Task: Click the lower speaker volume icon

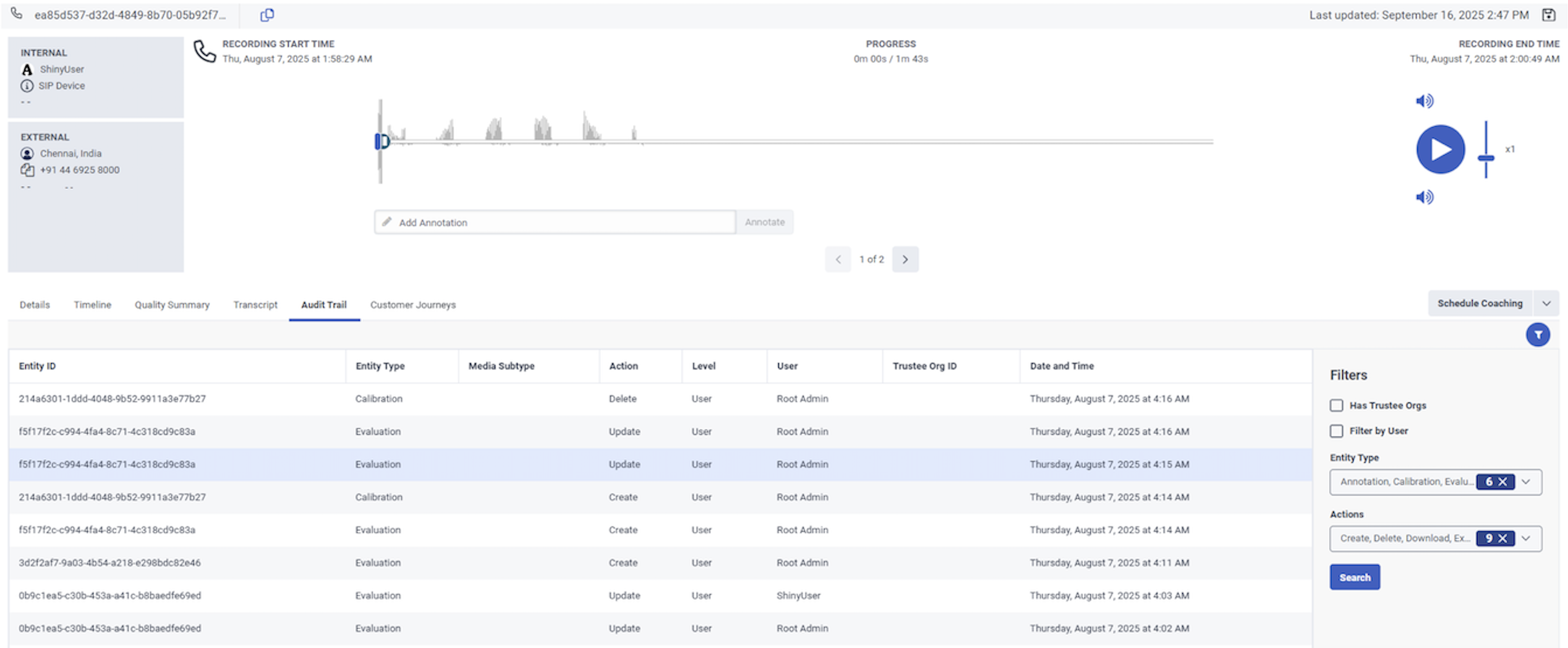Action: [1424, 197]
